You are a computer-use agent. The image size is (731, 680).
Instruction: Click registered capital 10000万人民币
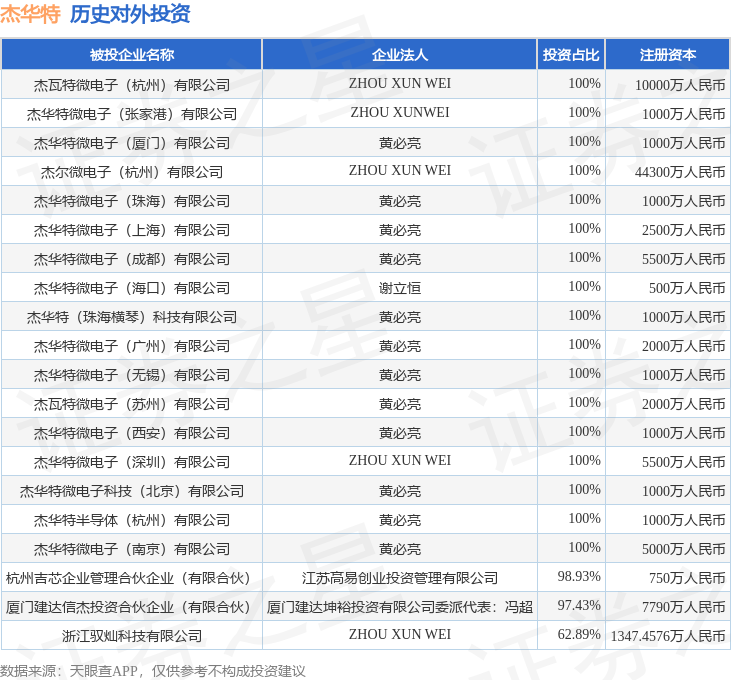pos(680,85)
